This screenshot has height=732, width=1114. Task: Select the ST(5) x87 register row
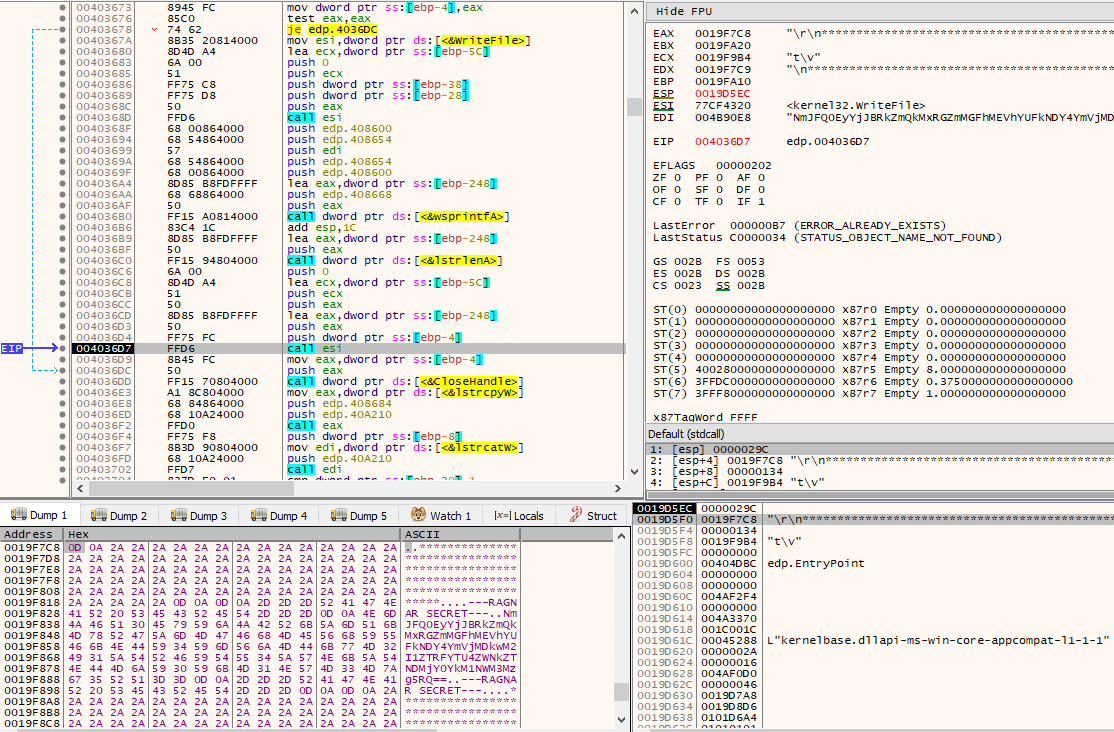[x=859, y=370]
